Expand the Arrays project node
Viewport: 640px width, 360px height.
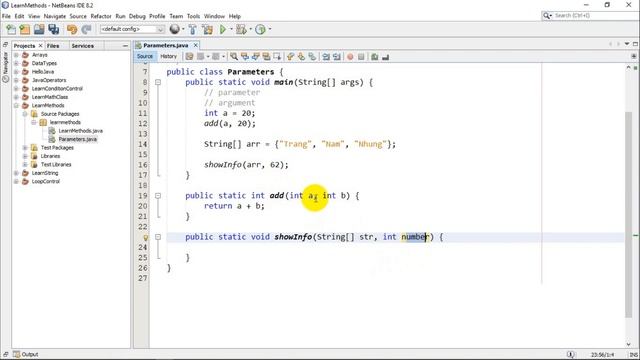click(x=16, y=55)
